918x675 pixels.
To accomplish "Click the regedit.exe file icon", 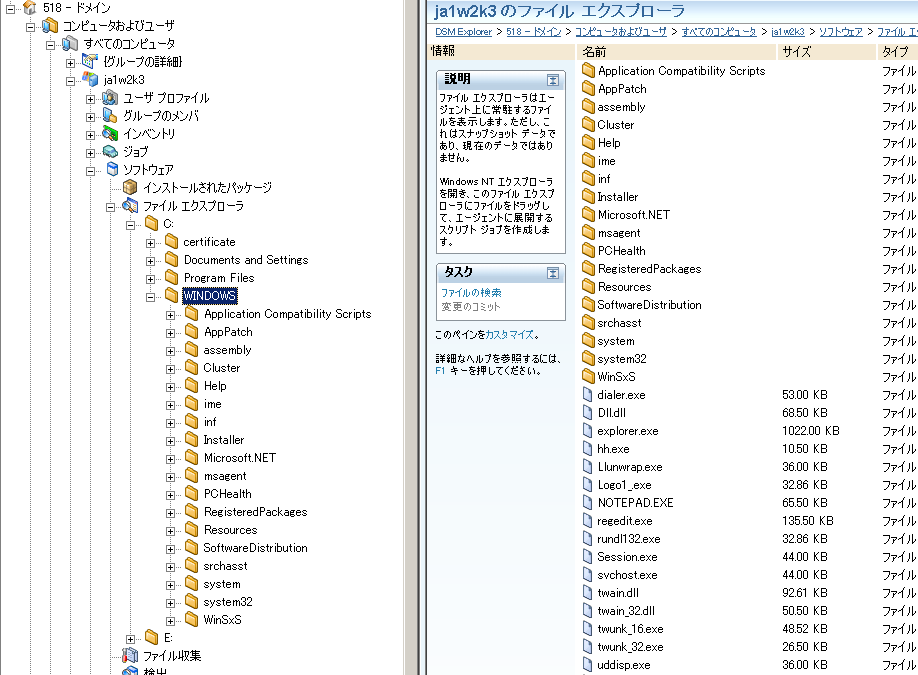I will click(x=588, y=520).
